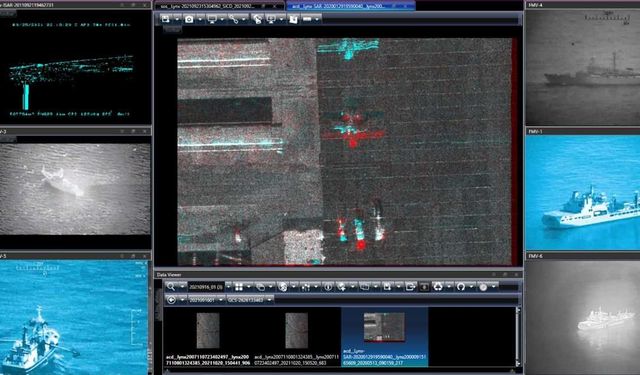Click the save disk icon in Data Viewer
Viewport: 640px width, 375px height.
[x=387, y=287]
